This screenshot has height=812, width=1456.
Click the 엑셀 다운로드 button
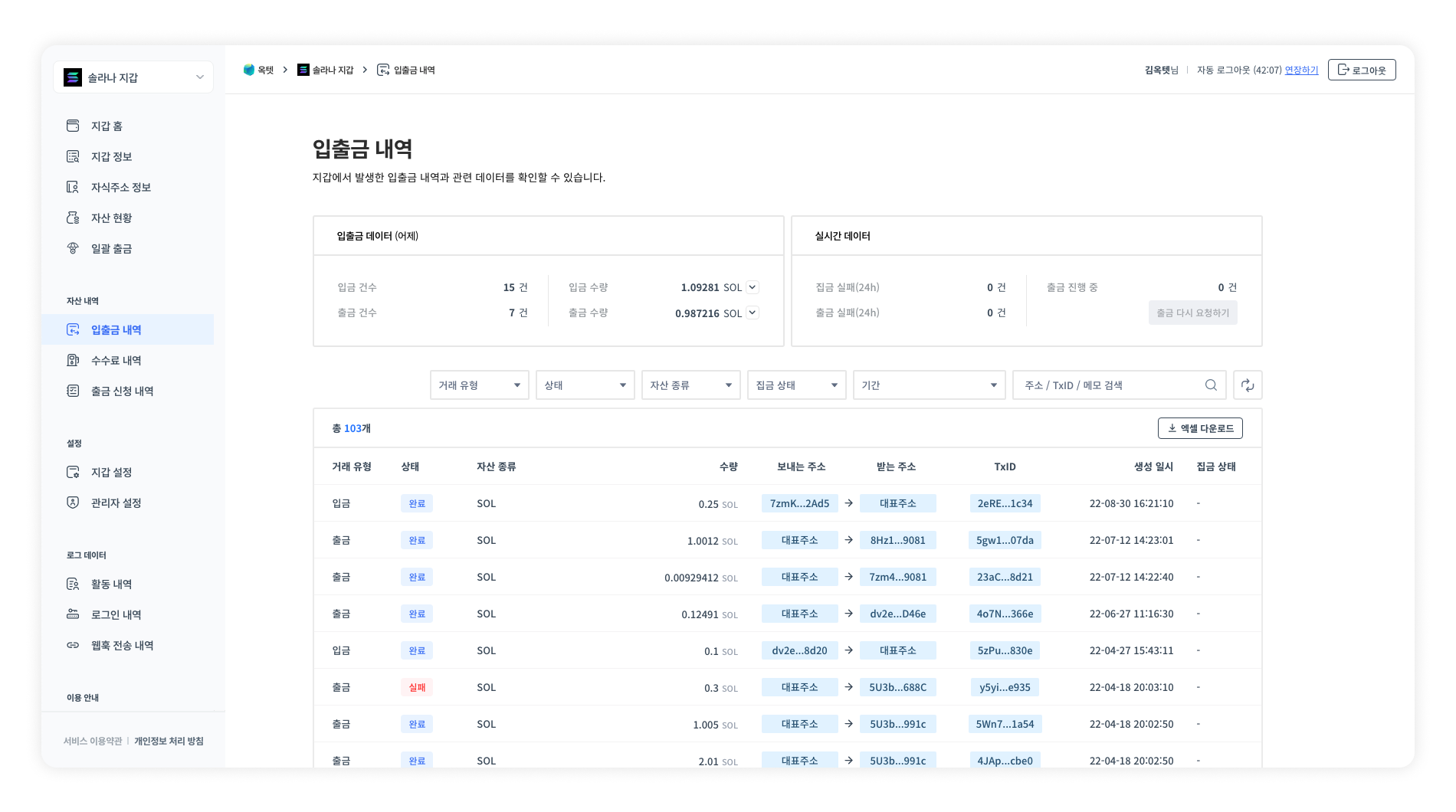[1200, 428]
